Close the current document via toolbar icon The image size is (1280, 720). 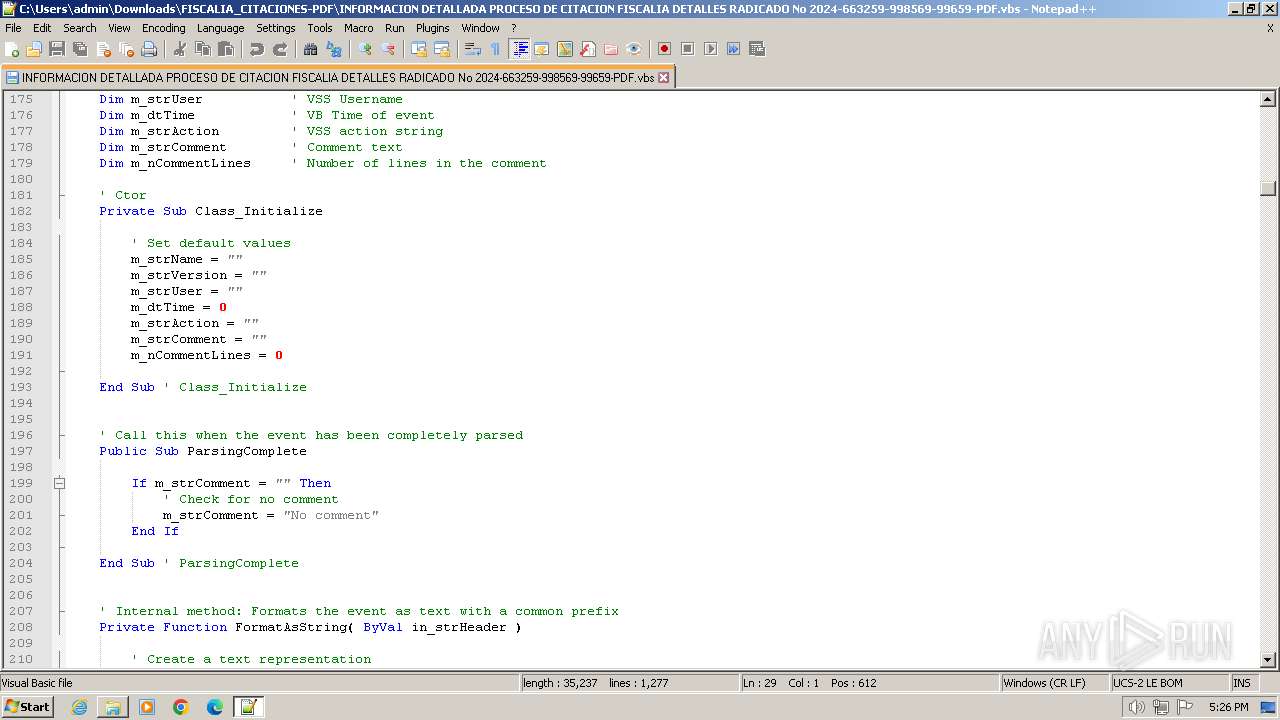click(x=103, y=49)
